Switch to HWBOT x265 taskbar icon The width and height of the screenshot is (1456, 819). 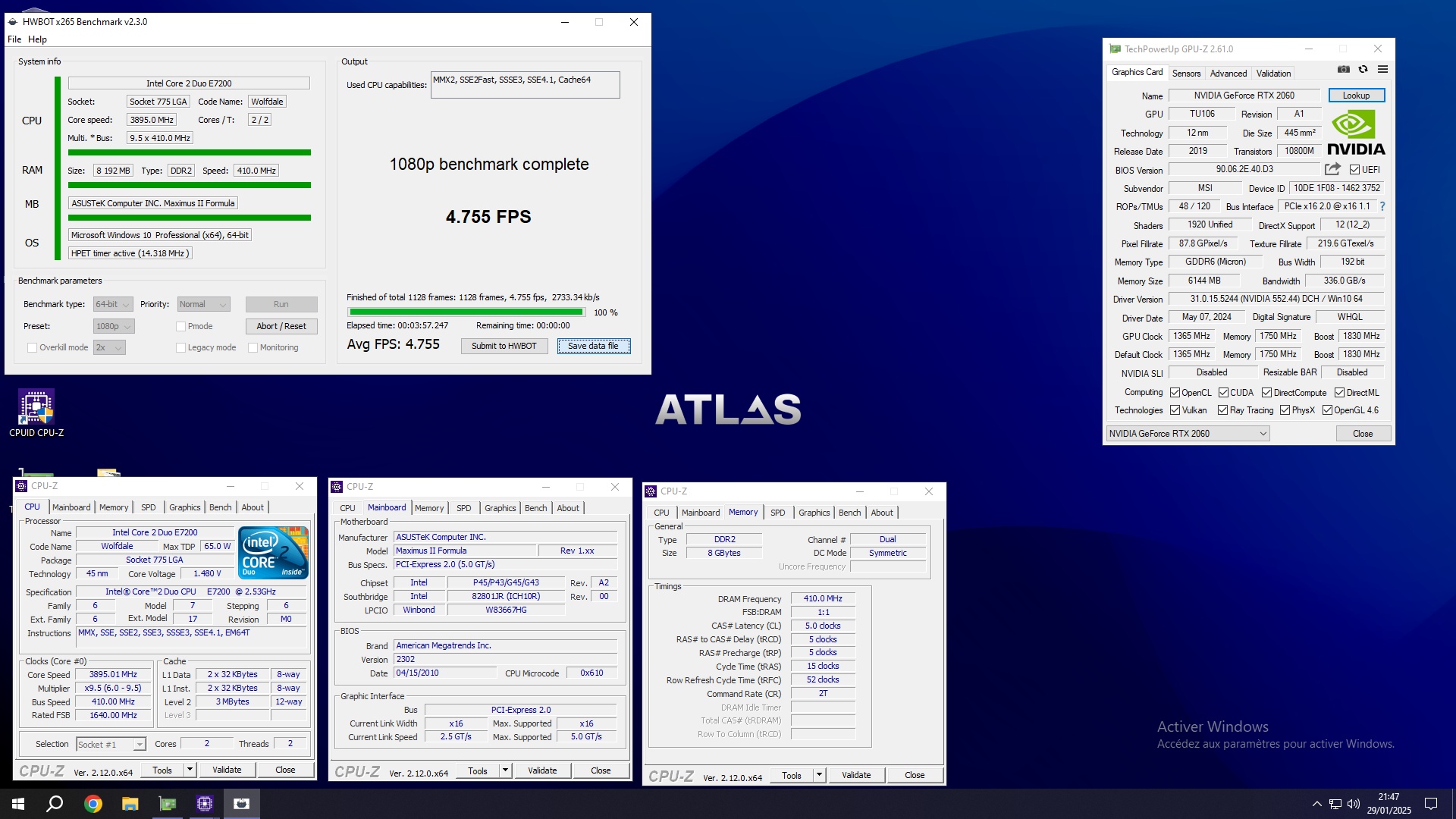point(241,804)
